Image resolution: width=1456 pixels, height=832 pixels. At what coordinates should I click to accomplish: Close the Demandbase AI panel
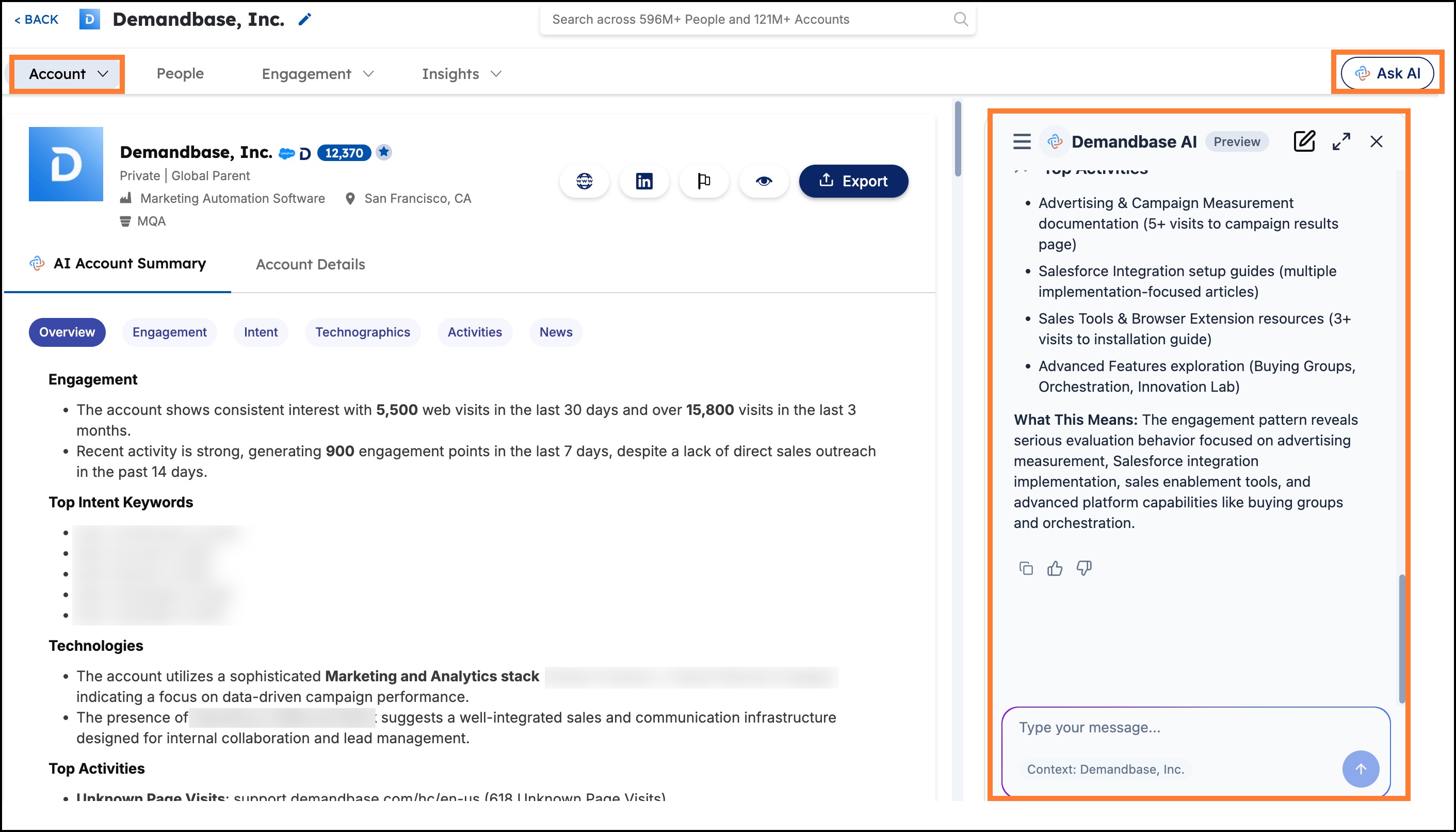click(x=1376, y=141)
